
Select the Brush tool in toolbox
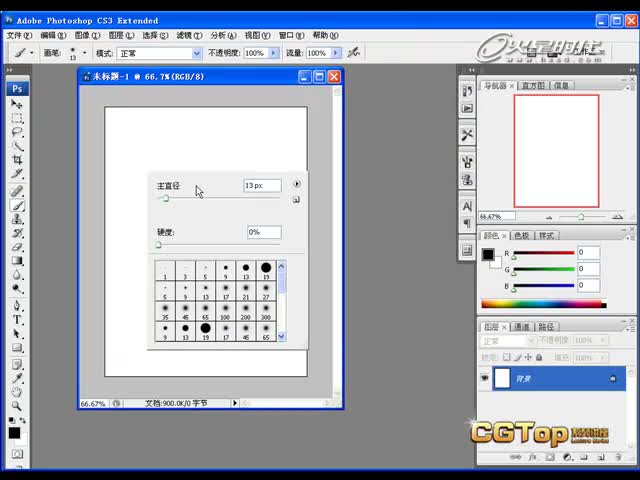coord(17,205)
